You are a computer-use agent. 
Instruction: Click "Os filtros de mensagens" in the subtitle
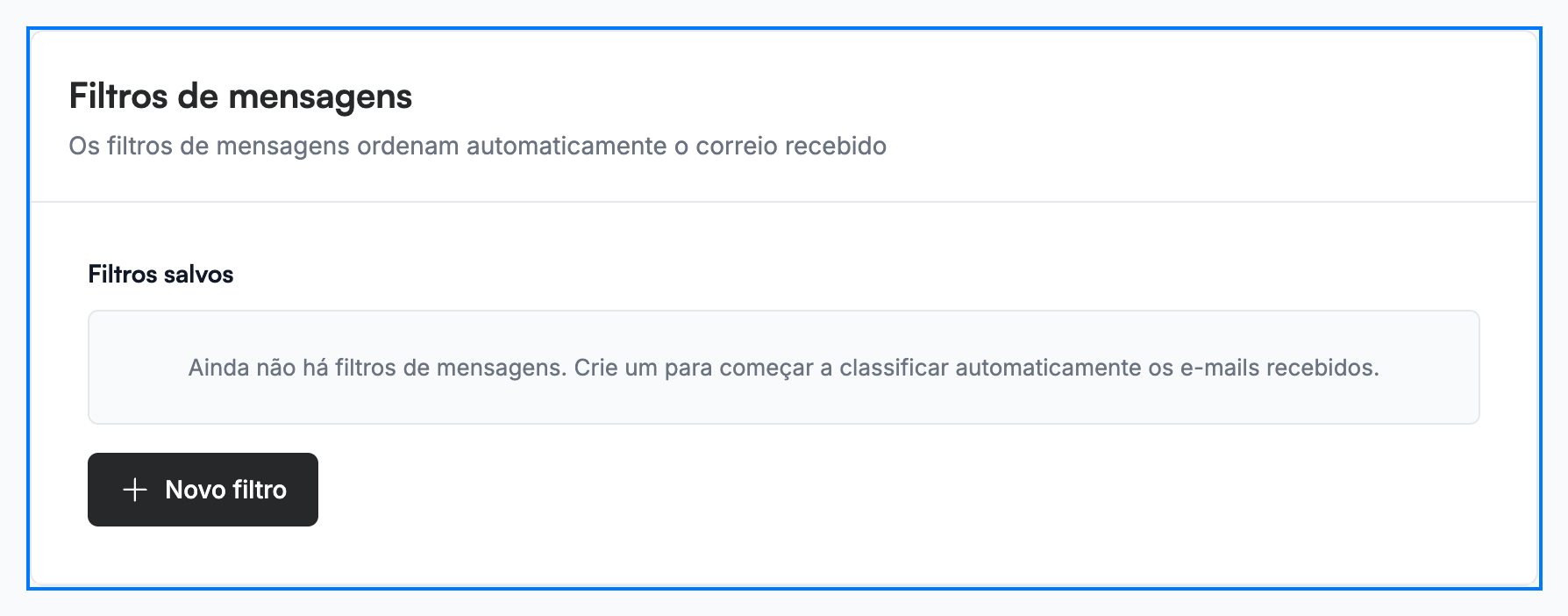[x=210, y=146]
